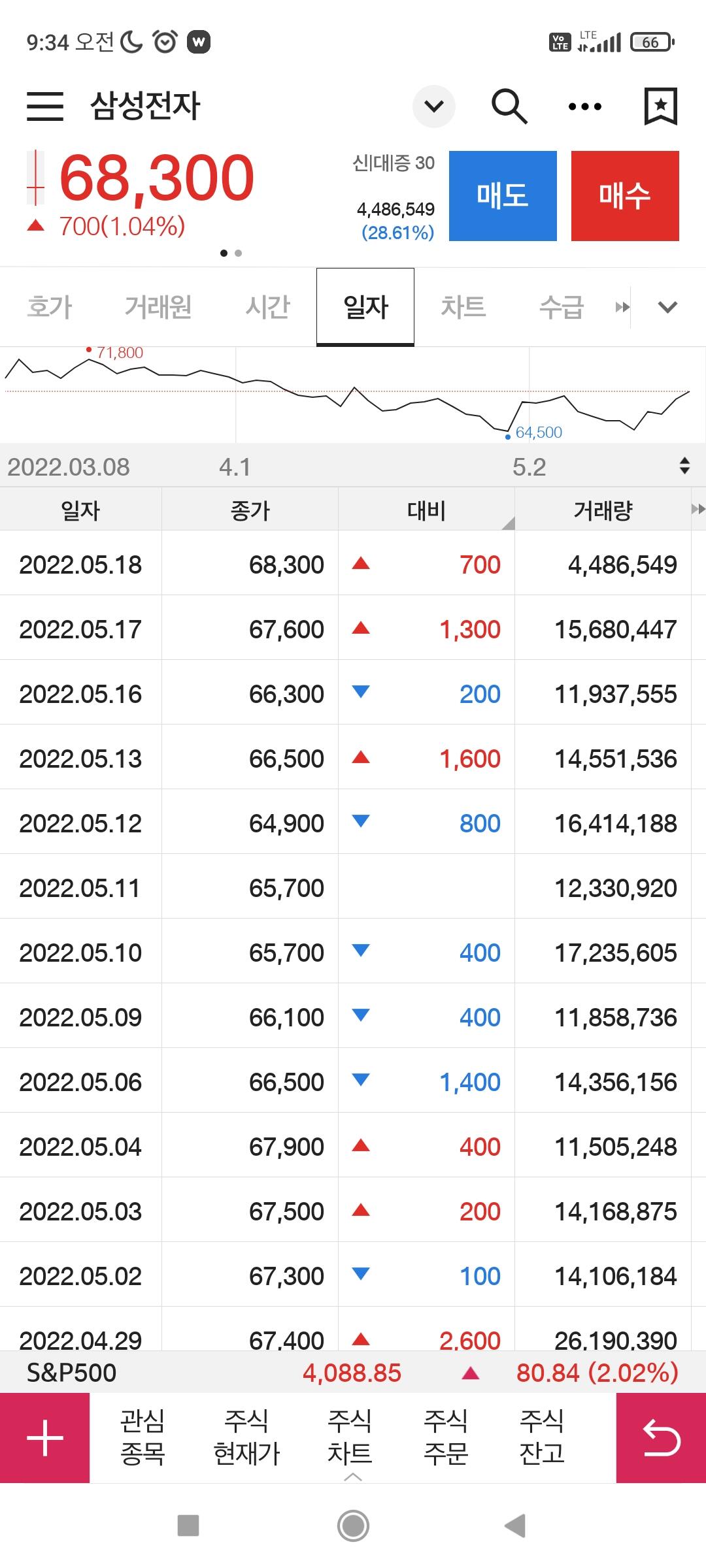Tap the S&P500 ticker bar
Screen dimensions: 706x1568
[x=353, y=1372]
